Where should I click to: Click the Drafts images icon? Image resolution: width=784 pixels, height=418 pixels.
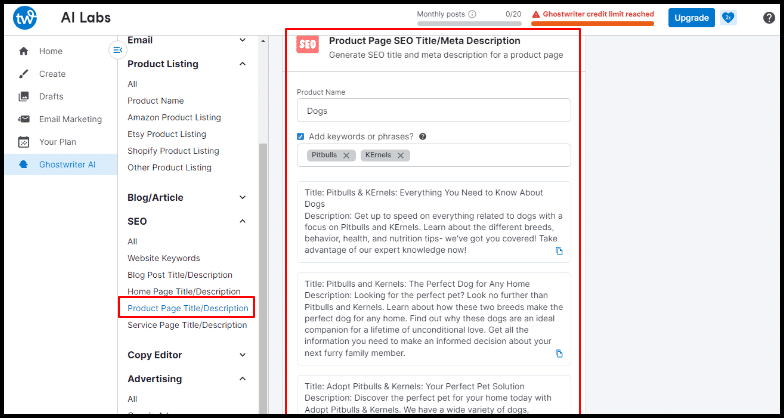click(x=23, y=96)
